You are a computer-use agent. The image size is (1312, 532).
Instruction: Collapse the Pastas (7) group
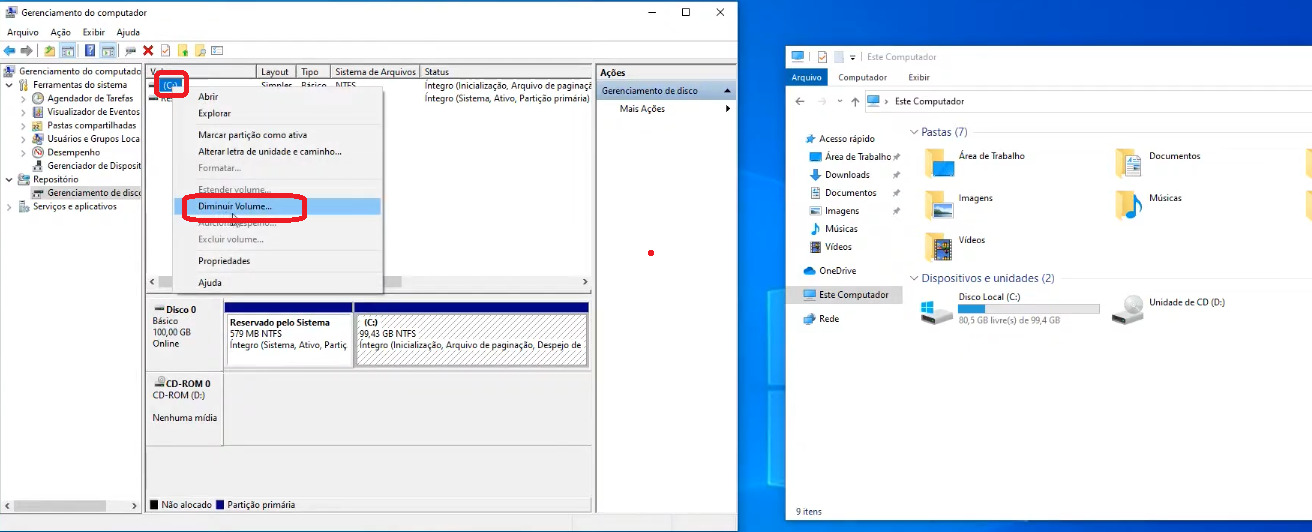click(x=914, y=132)
